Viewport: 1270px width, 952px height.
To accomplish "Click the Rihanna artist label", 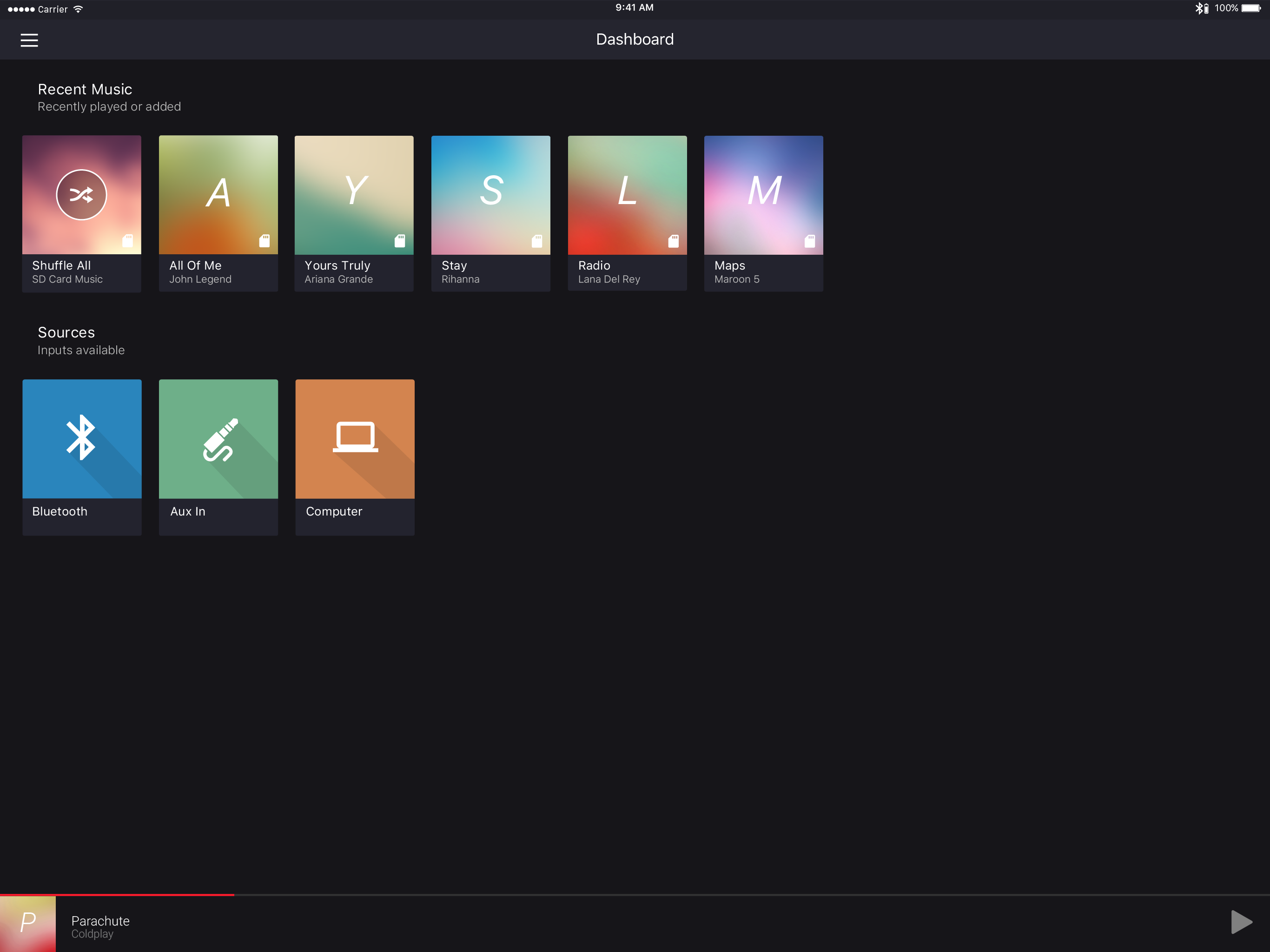I will click(461, 279).
